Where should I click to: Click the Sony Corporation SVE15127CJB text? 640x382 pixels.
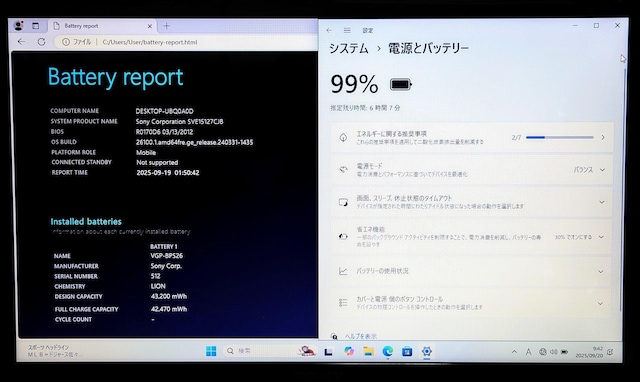click(x=180, y=121)
